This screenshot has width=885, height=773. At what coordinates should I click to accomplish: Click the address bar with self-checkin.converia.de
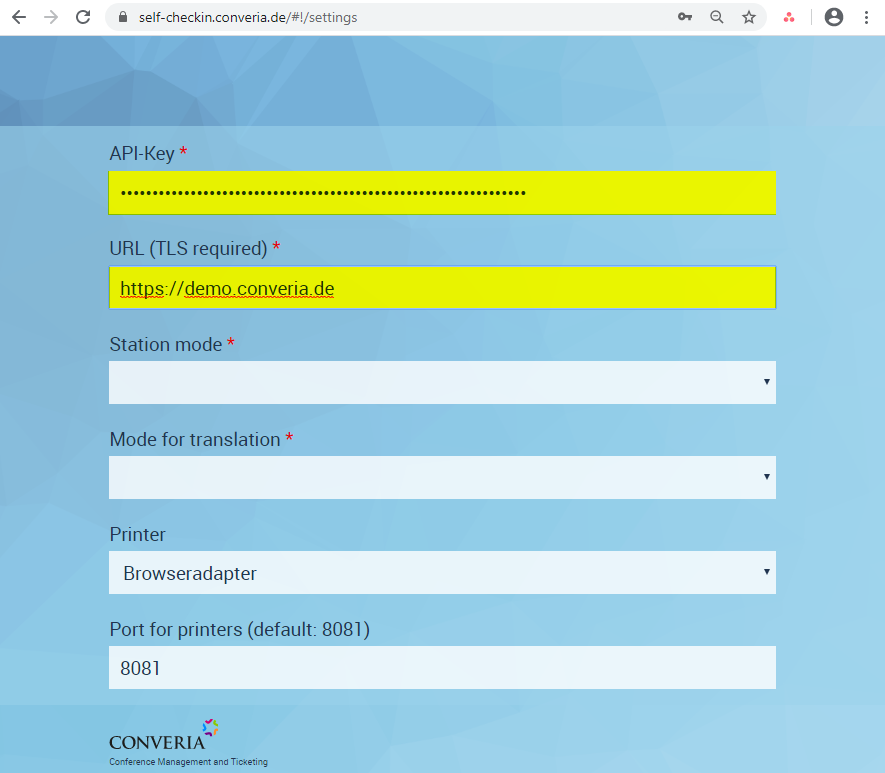point(400,17)
